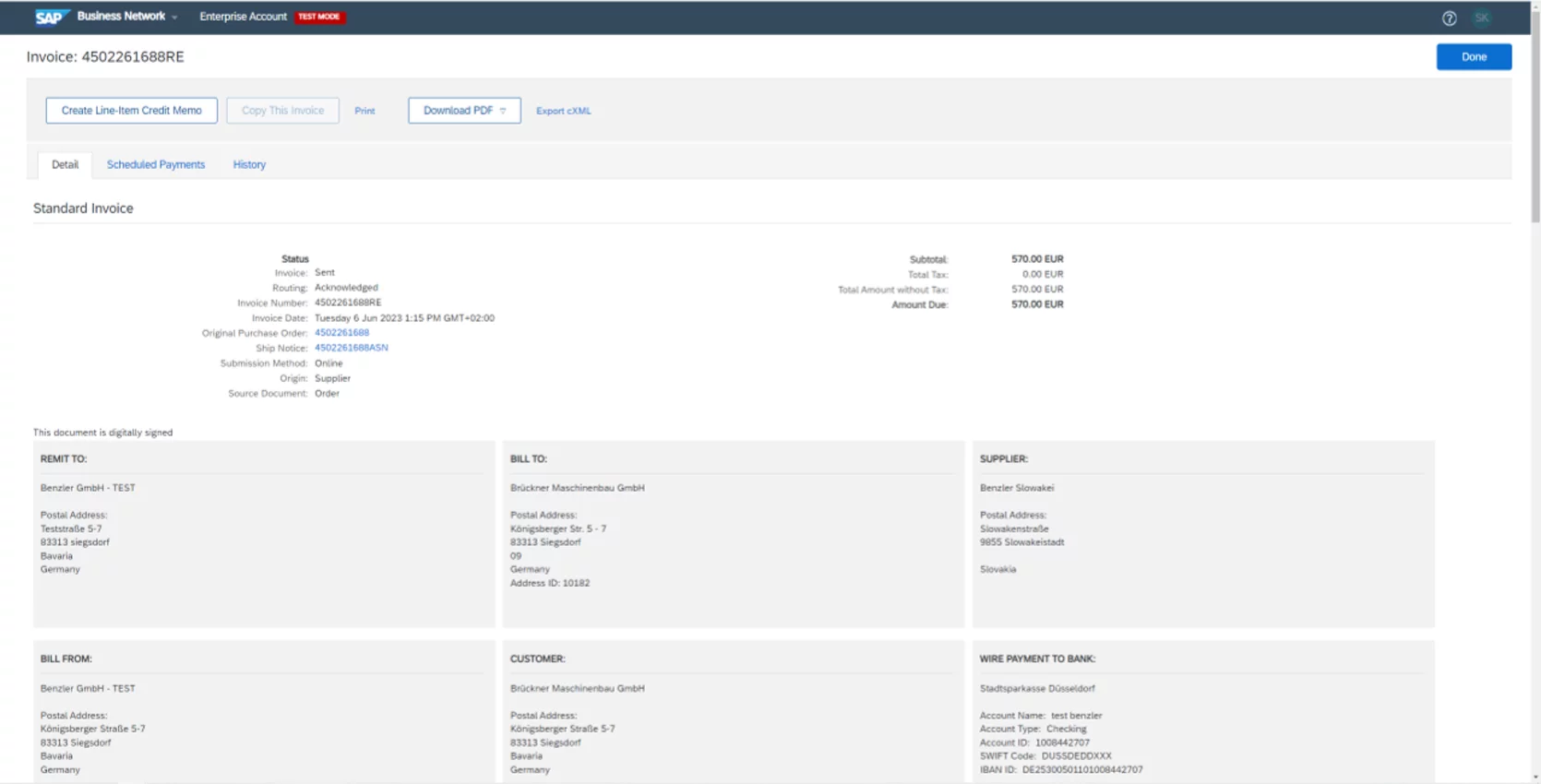This screenshot has height=784, width=1541.
Task: Click the Done button
Action: point(1474,57)
